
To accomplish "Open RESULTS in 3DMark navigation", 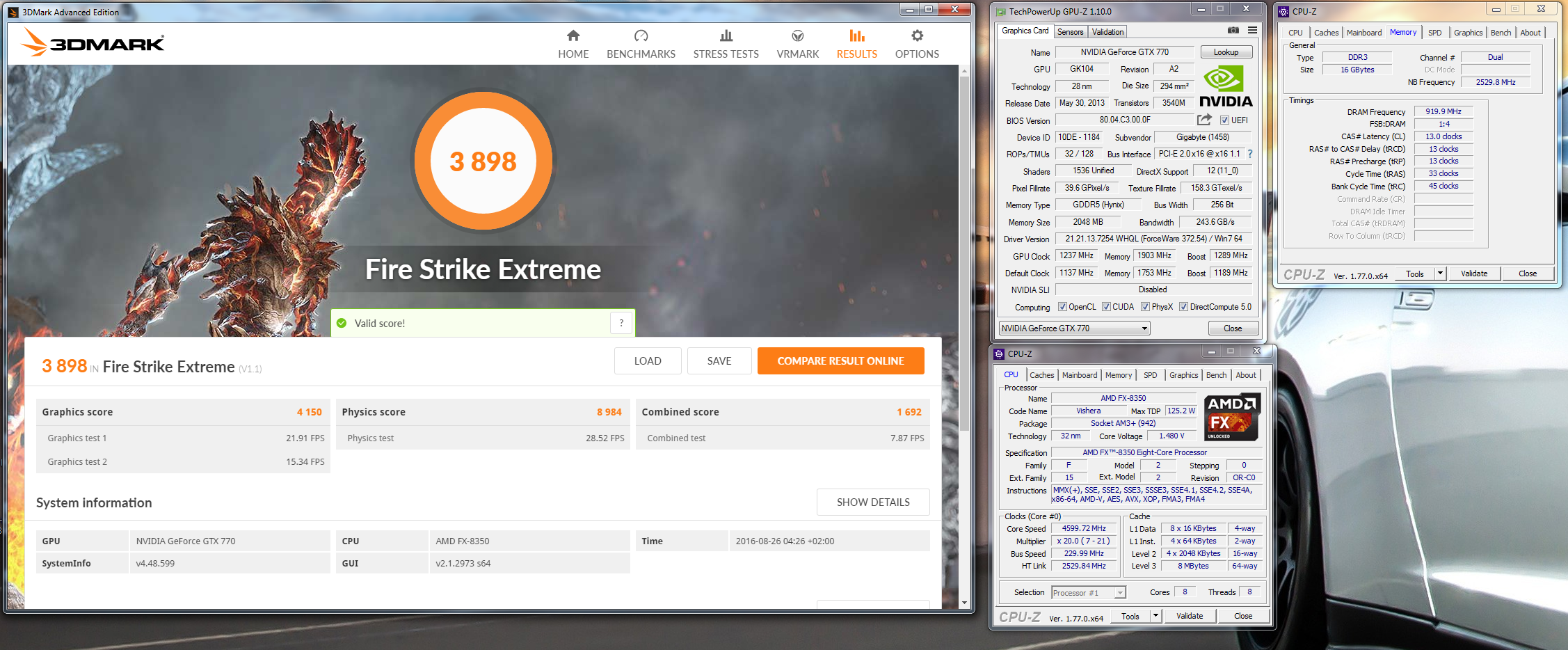I will pos(856,45).
